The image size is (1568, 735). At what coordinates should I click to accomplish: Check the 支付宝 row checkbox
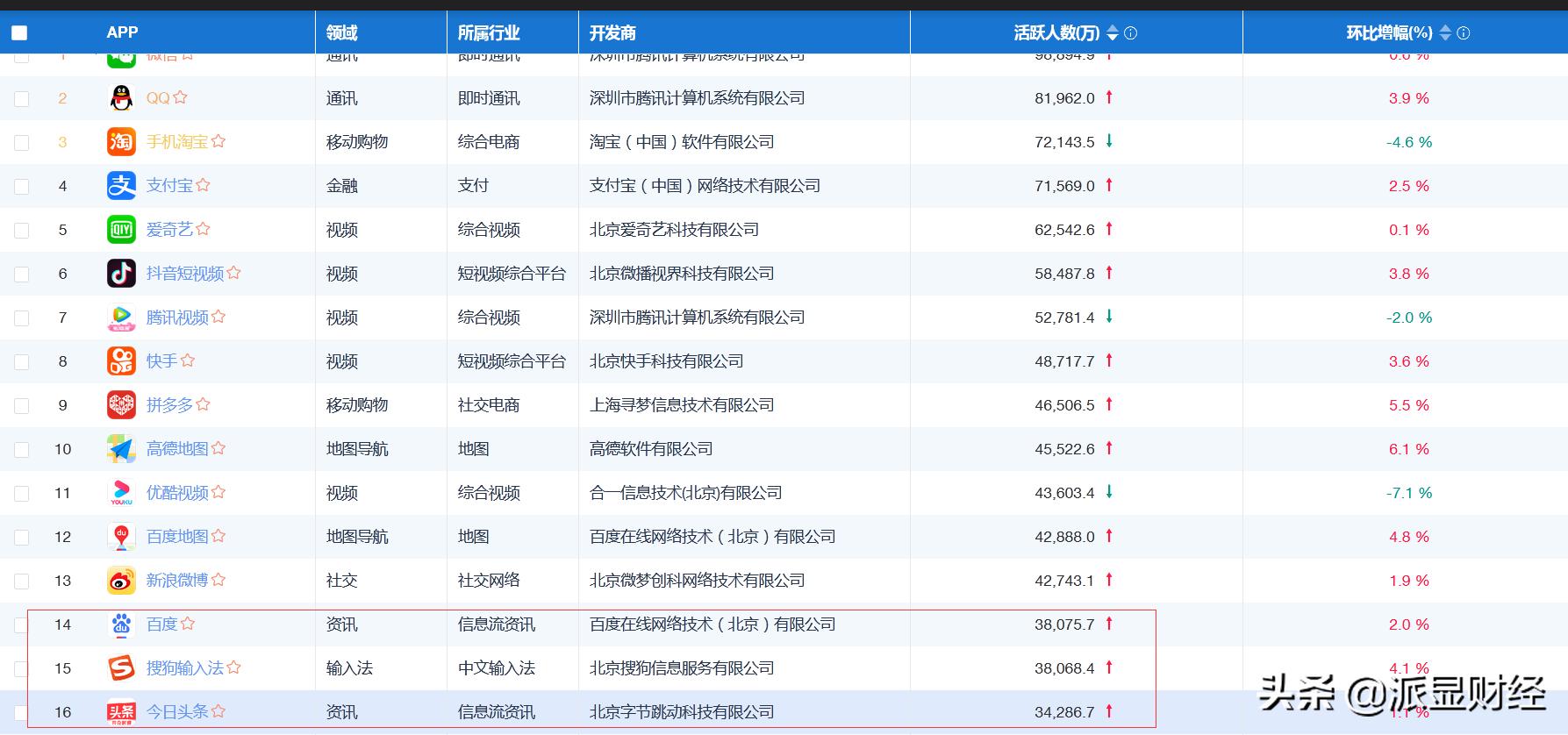22,186
